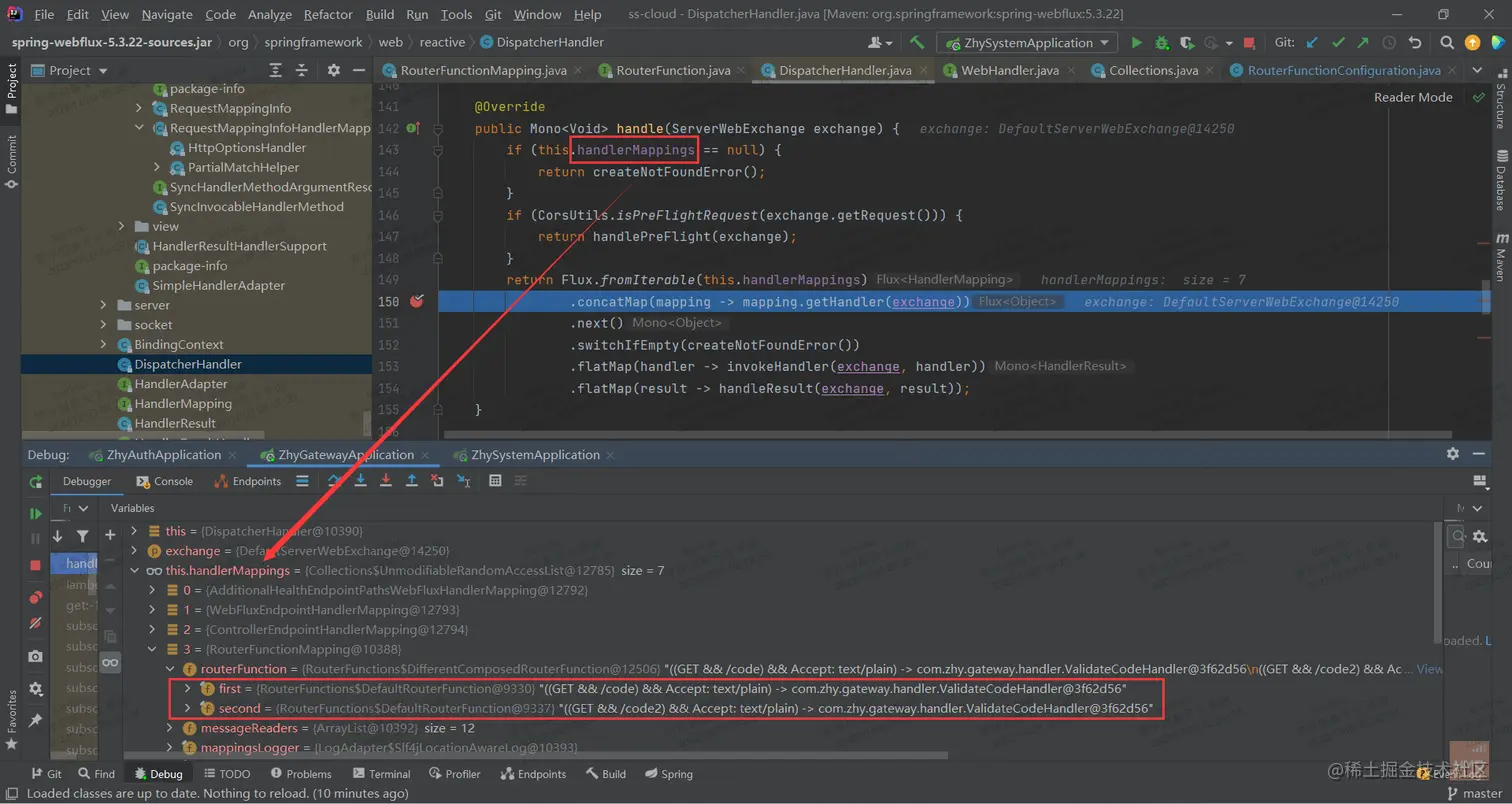Click Step Into in the debugger toolbar
The height and width of the screenshot is (804, 1512).
pyautogui.click(x=361, y=481)
